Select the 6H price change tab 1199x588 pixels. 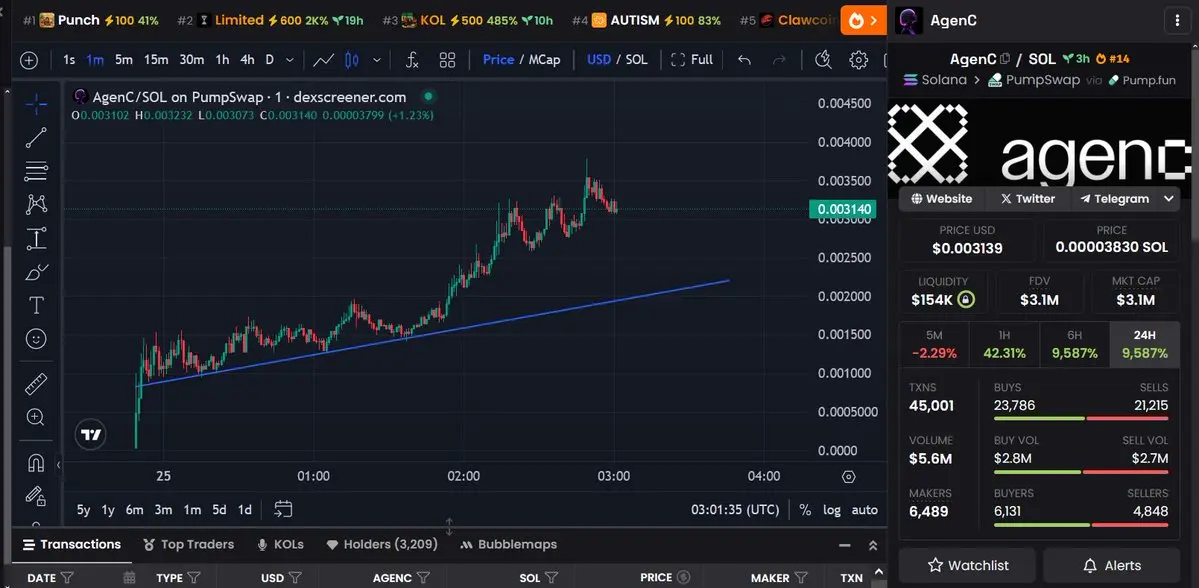[1074, 345]
